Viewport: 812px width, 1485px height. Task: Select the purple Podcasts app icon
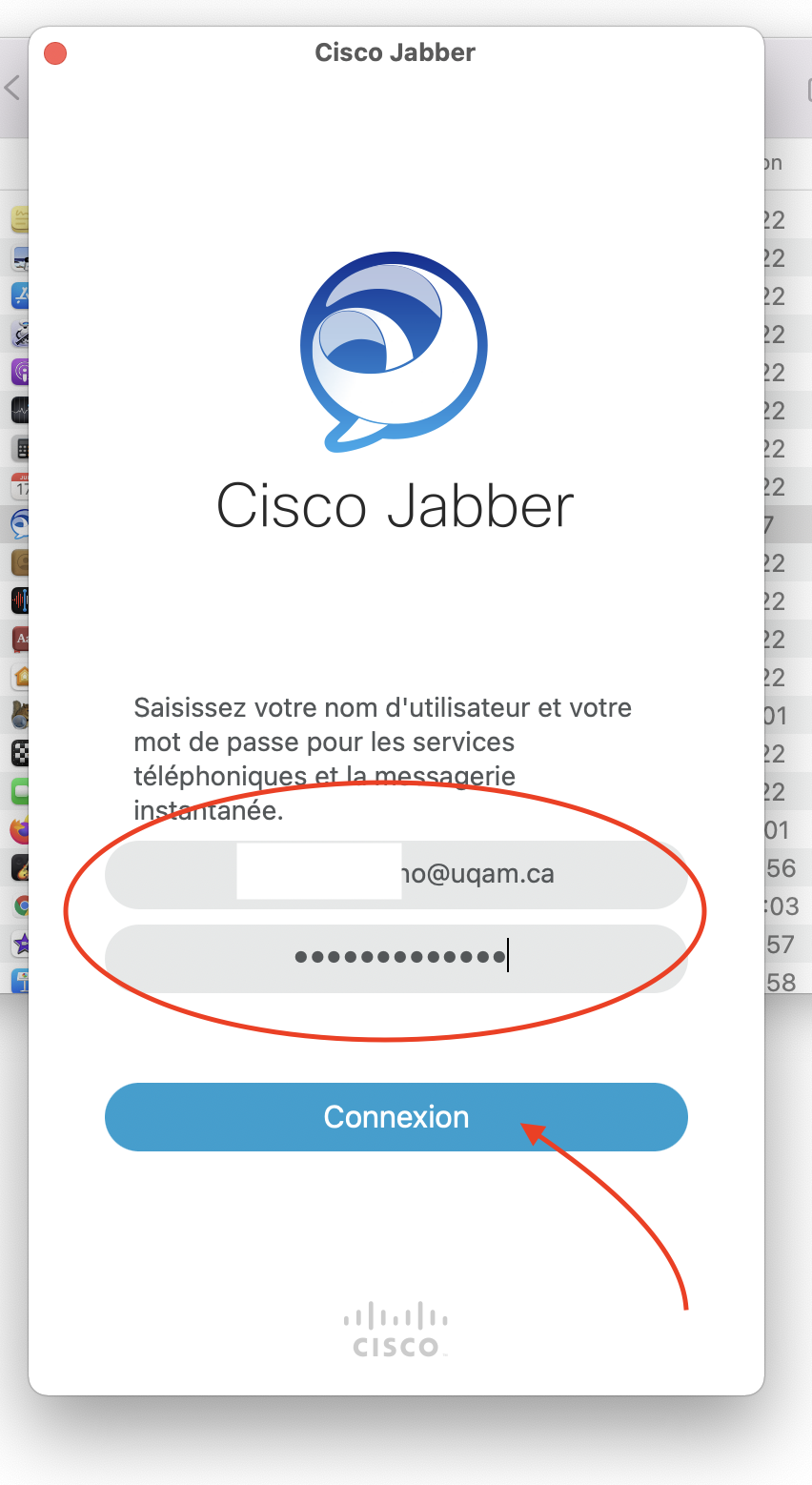click(20, 372)
